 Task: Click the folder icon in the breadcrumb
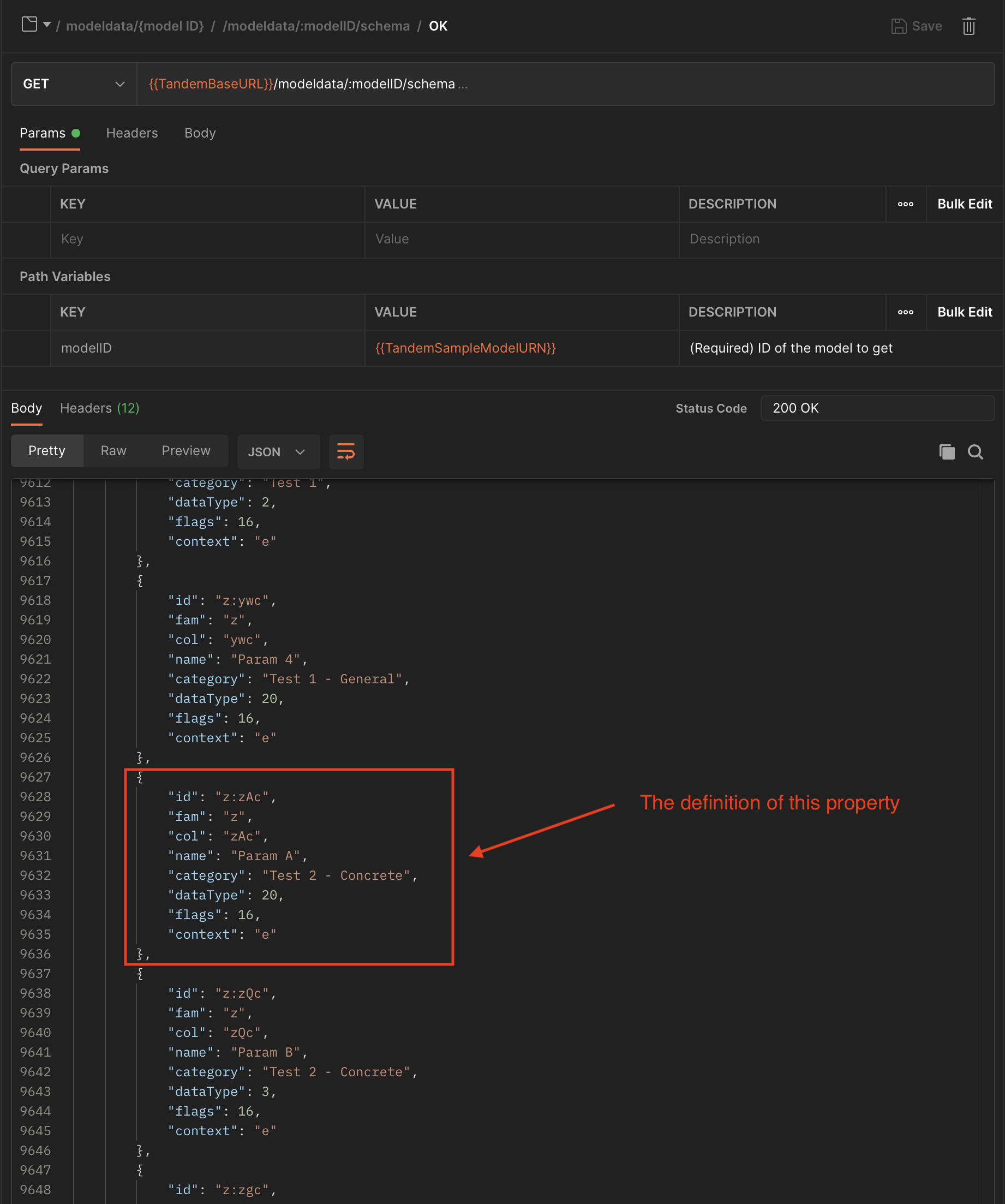[29, 25]
